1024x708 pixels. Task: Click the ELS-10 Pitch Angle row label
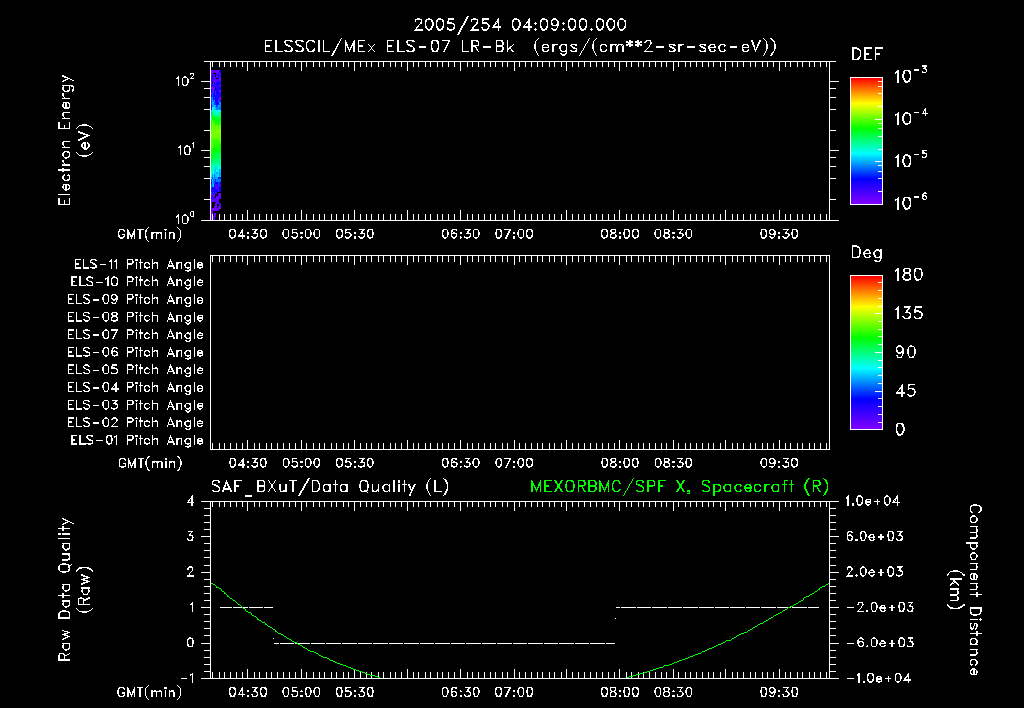(137, 282)
